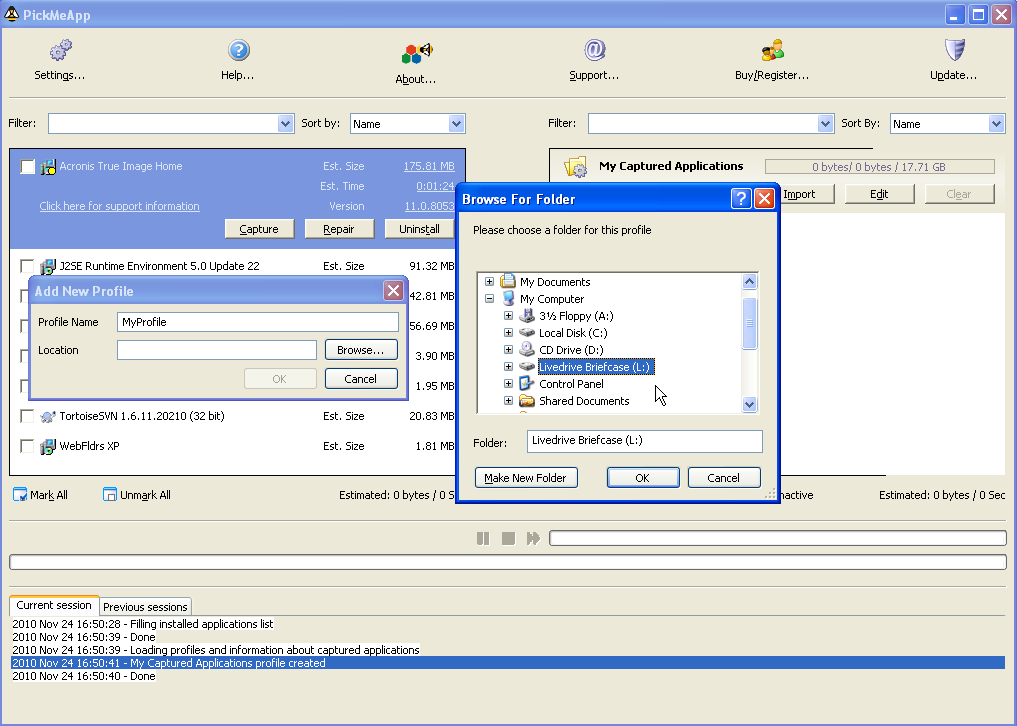This screenshot has width=1017, height=726.
Task: Cancel the Browse For Folder dialog
Action: coord(724,478)
